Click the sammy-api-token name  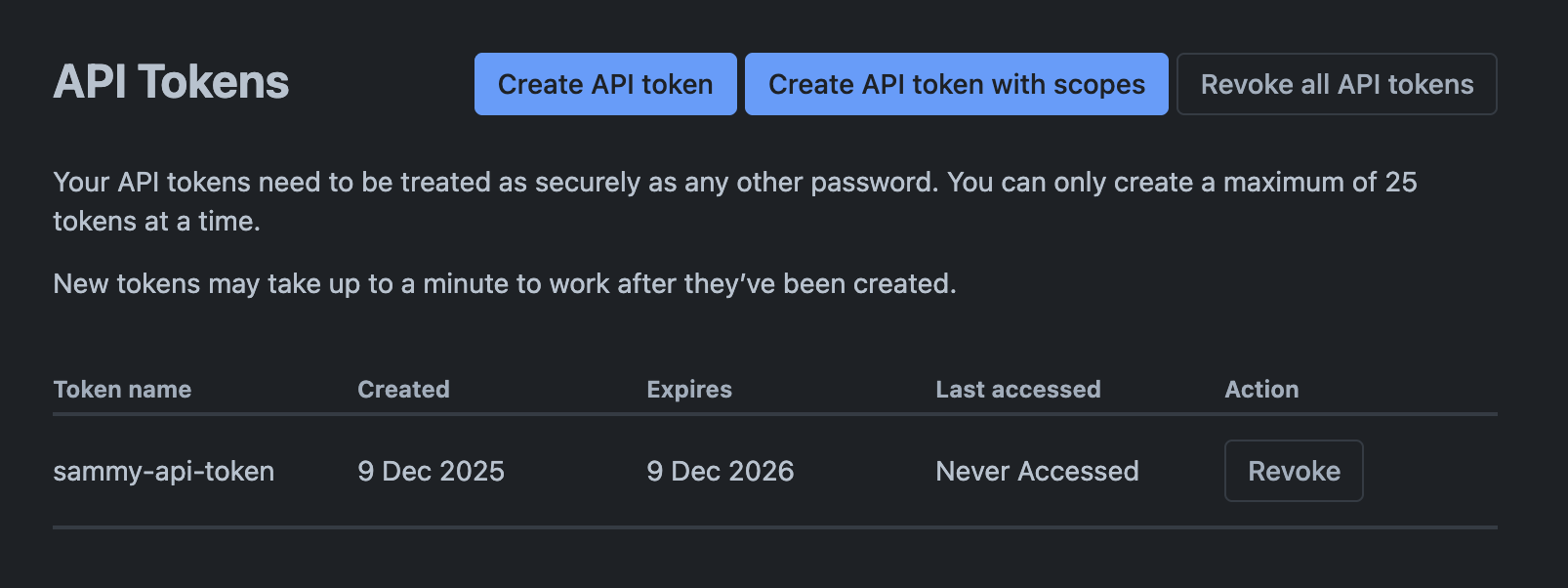click(x=163, y=471)
